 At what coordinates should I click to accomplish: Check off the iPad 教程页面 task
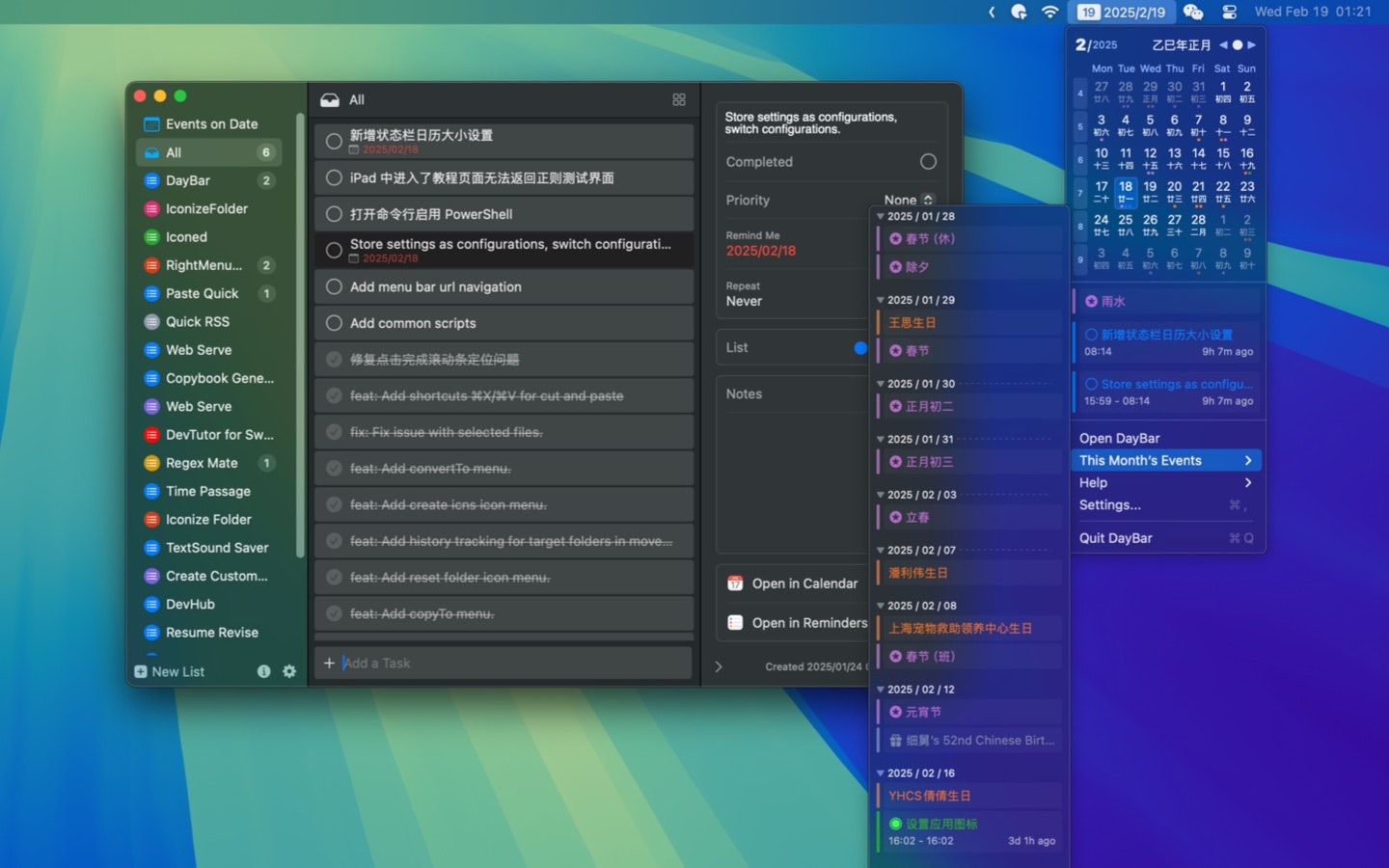point(334,177)
